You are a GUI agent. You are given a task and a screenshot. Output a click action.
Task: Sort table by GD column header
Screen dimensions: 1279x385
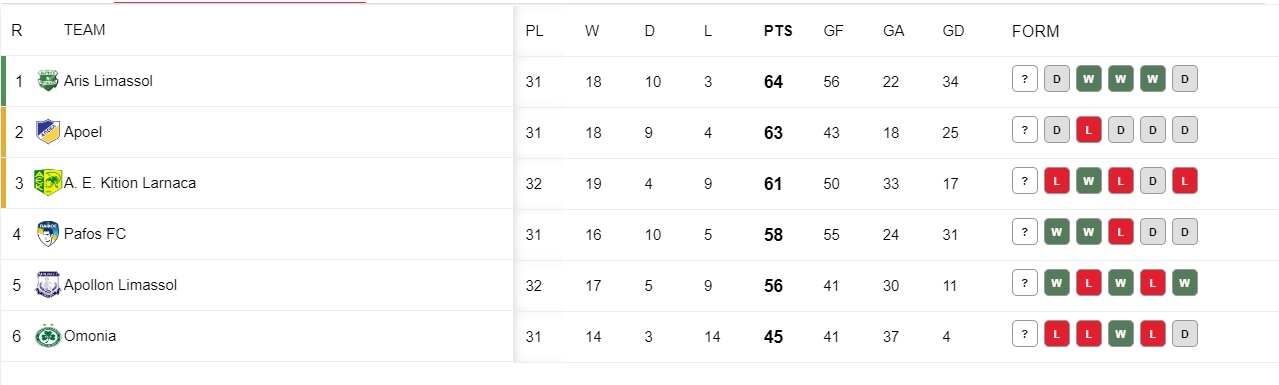tap(953, 31)
